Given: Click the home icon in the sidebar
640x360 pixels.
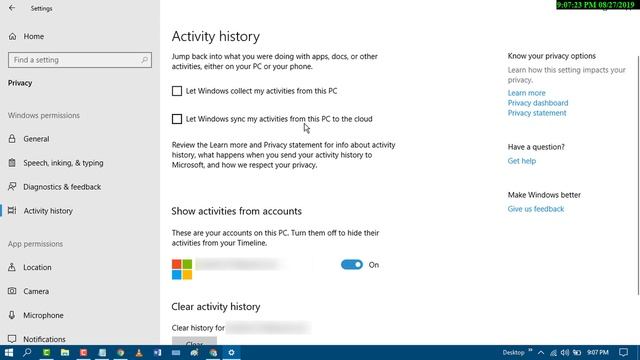Looking at the screenshot, I should (x=12, y=36).
